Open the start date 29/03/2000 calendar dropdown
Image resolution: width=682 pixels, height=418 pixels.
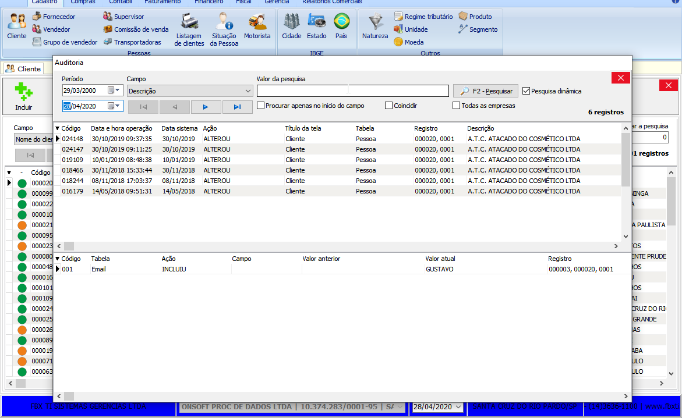pyautogui.click(x=117, y=90)
